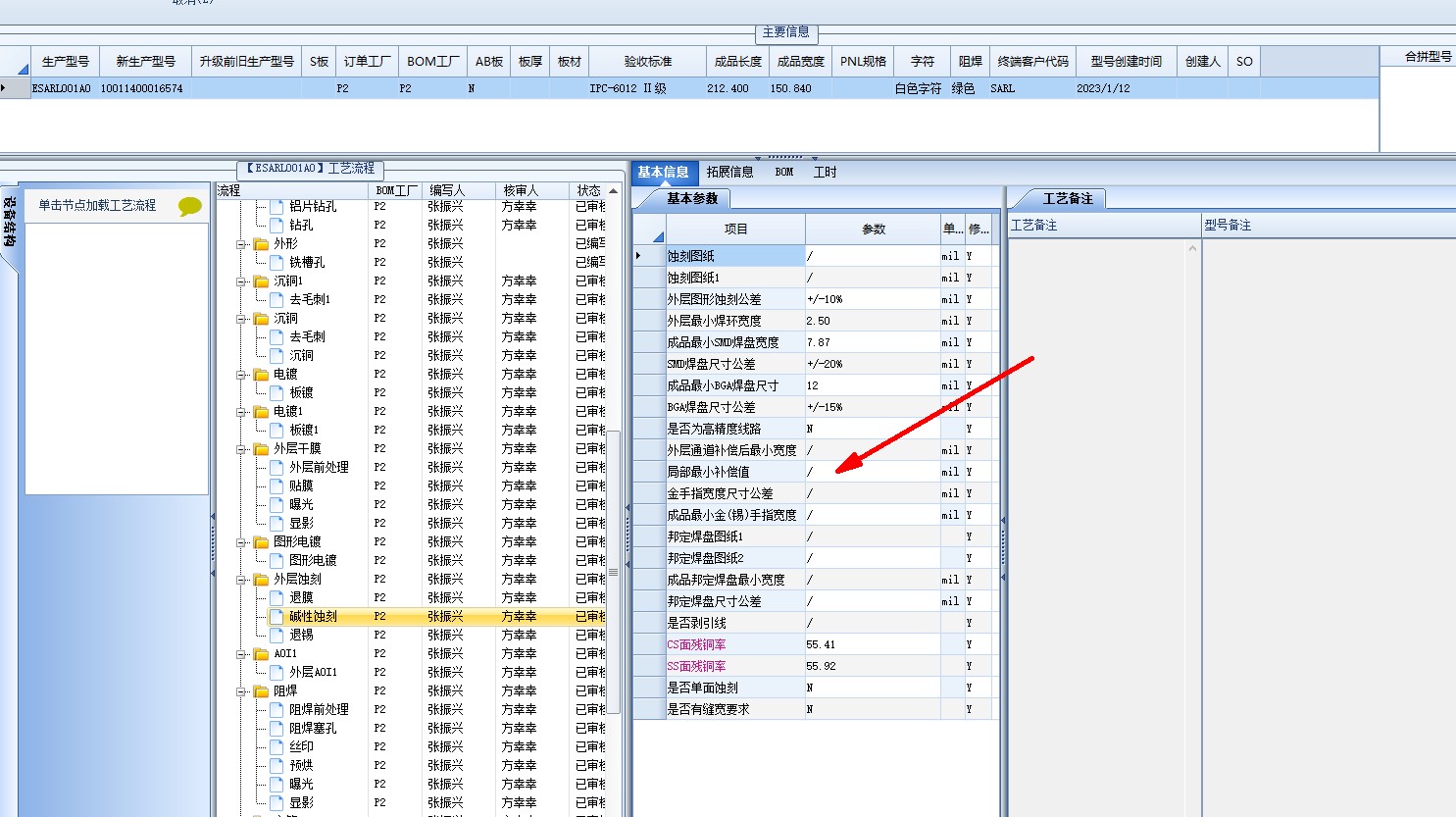Click the document icon beside 阻焊前处理

click(276, 710)
